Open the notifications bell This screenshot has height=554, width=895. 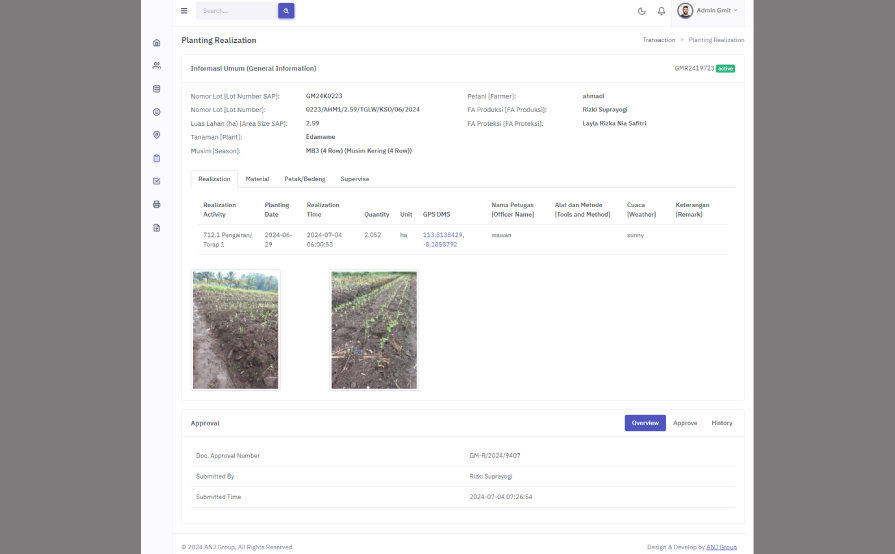(661, 11)
